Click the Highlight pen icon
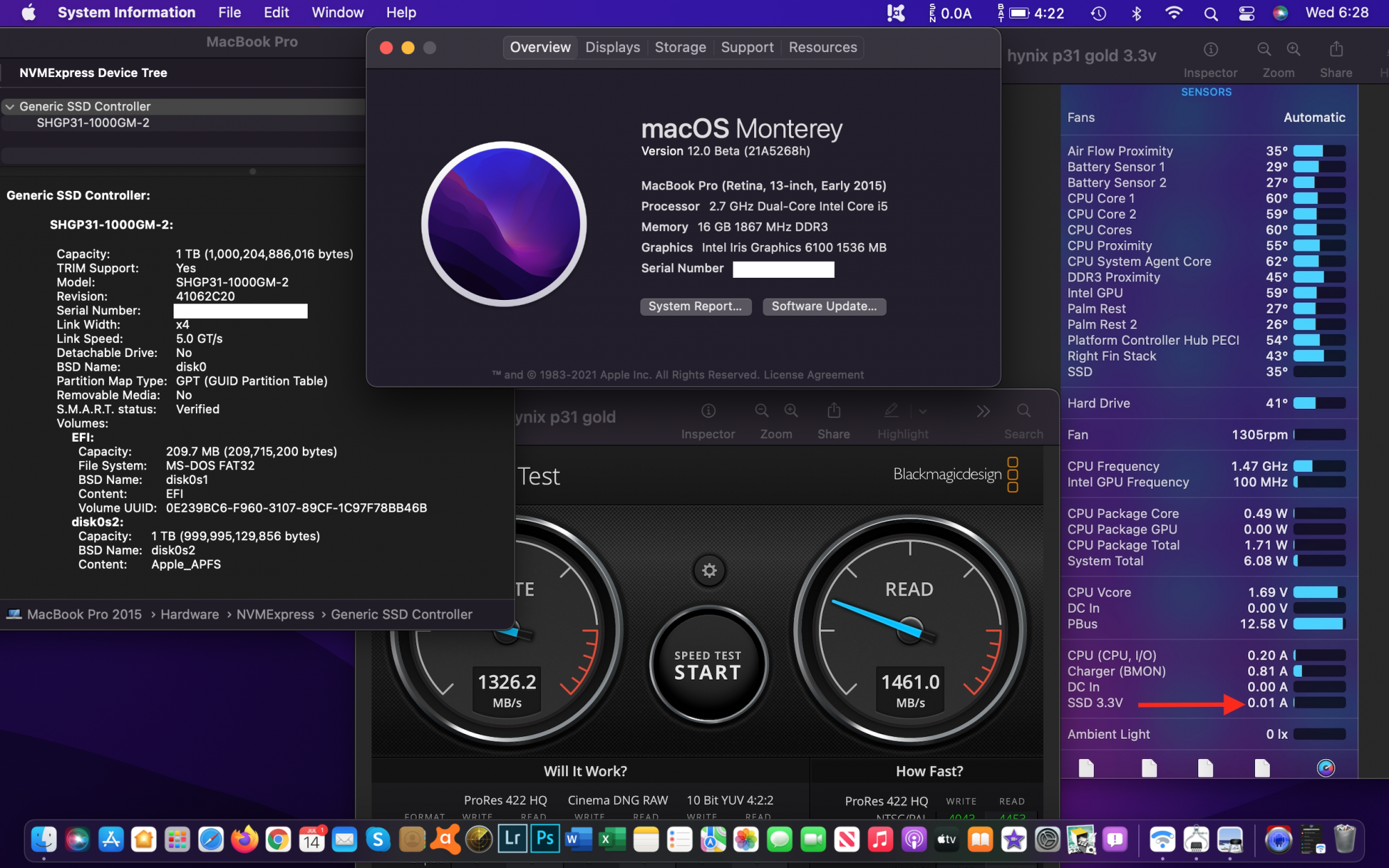Image resolution: width=1389 pixels, height=868 pixels. tap(891, 411)
